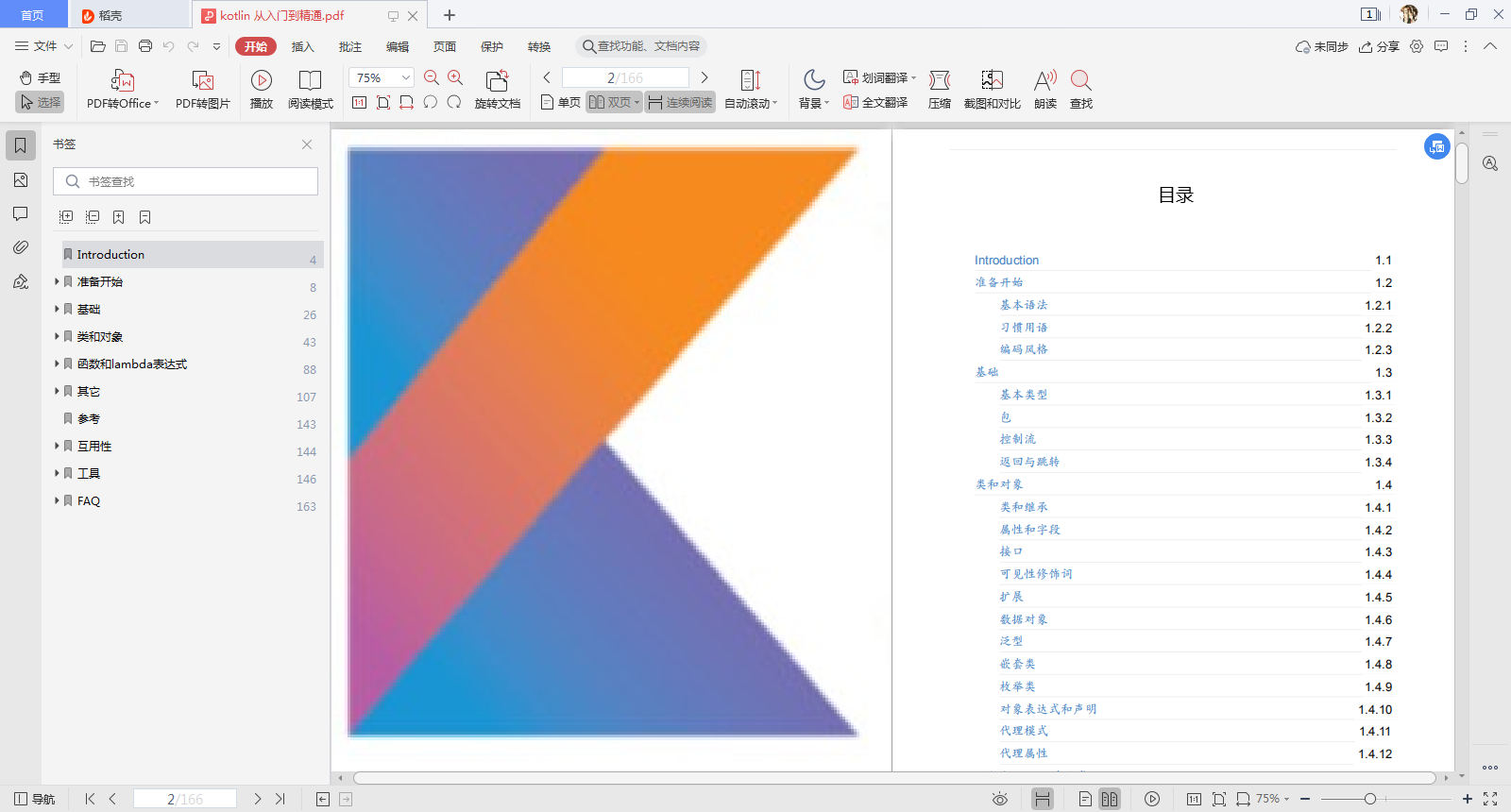The image size is (1511, 812).
Task: Start 朗读 read-aloud feature
Action: coord(1045,90)
